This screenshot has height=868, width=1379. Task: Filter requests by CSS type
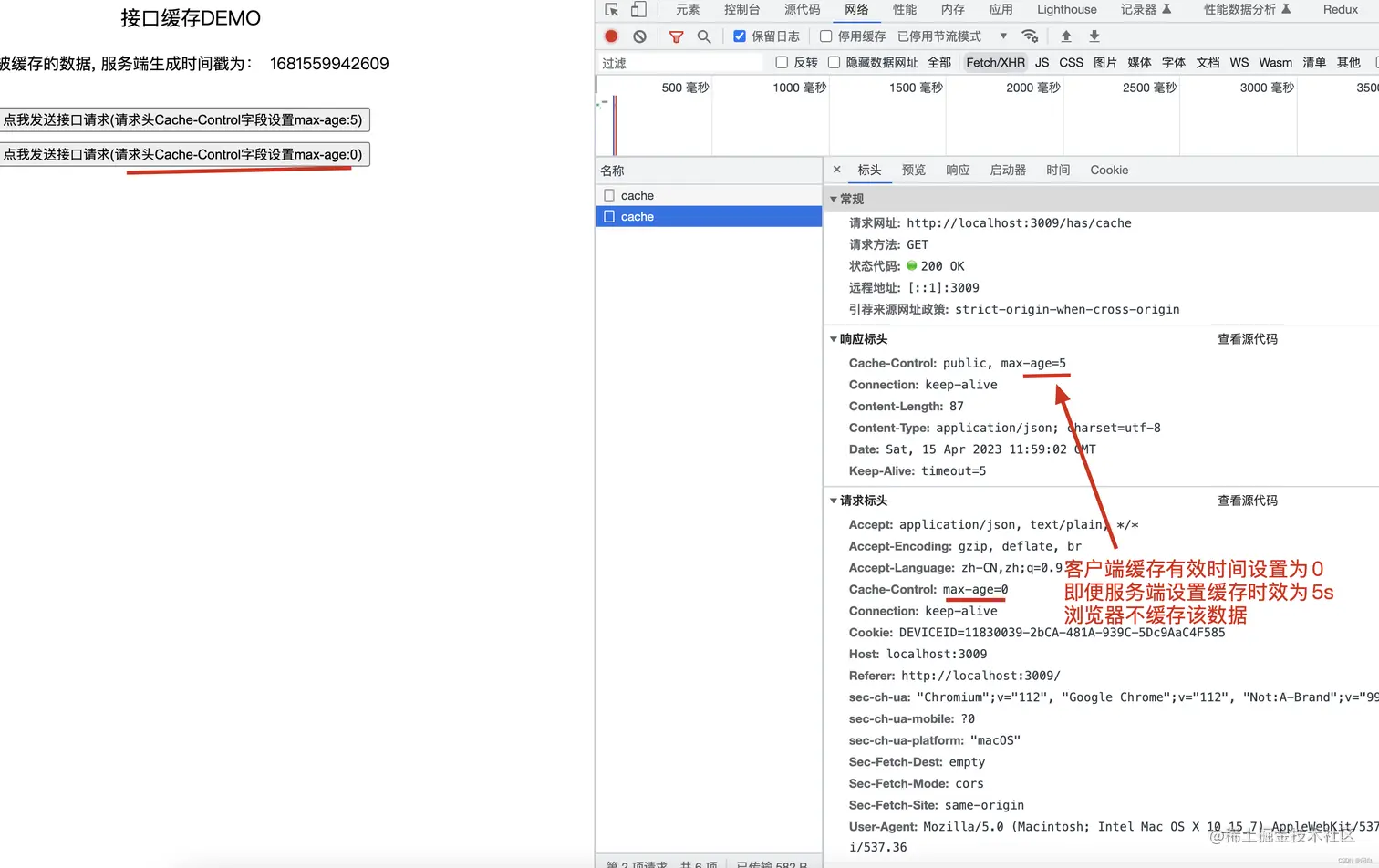pyautogui.click(x=1071, y=62)
